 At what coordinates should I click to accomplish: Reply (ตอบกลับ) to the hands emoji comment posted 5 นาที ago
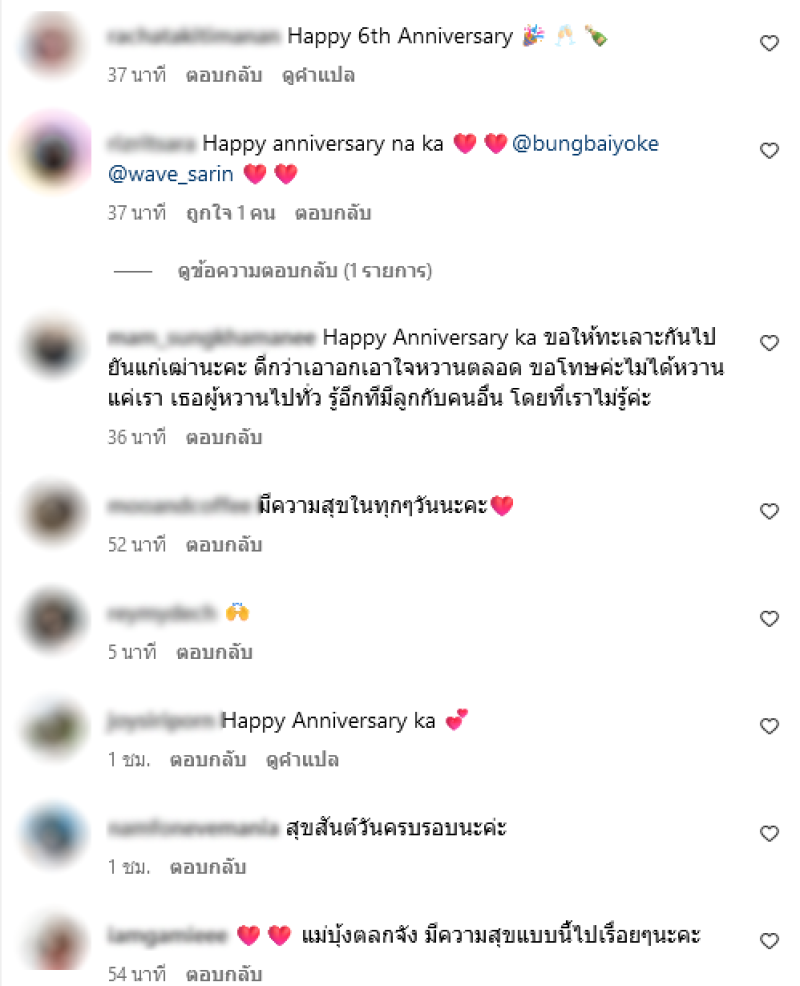click(214, 652)
